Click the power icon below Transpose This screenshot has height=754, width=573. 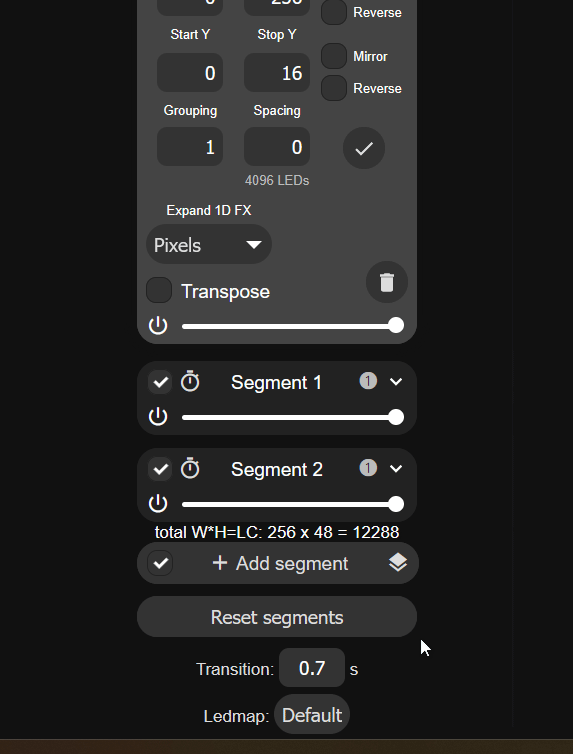pyautogui.click(x=158, y=326)
